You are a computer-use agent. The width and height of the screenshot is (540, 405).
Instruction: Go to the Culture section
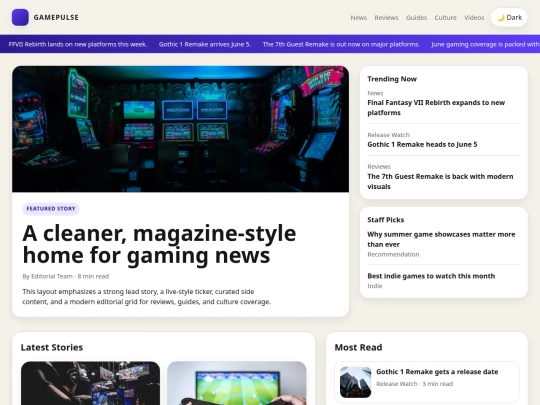coord(445,18)
